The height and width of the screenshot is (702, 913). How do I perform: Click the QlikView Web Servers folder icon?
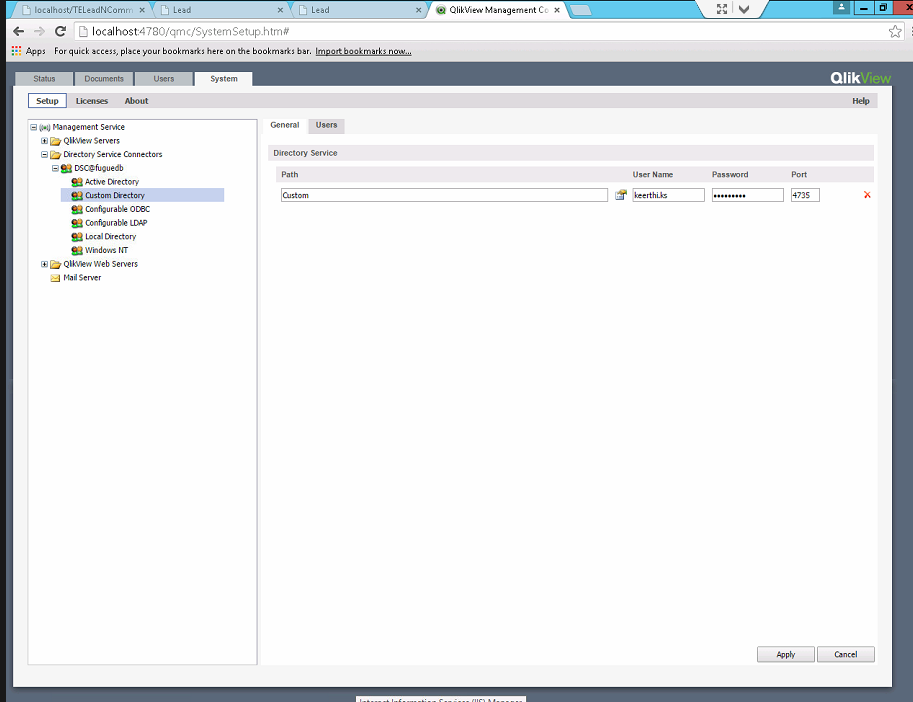[x=56, y=264]
